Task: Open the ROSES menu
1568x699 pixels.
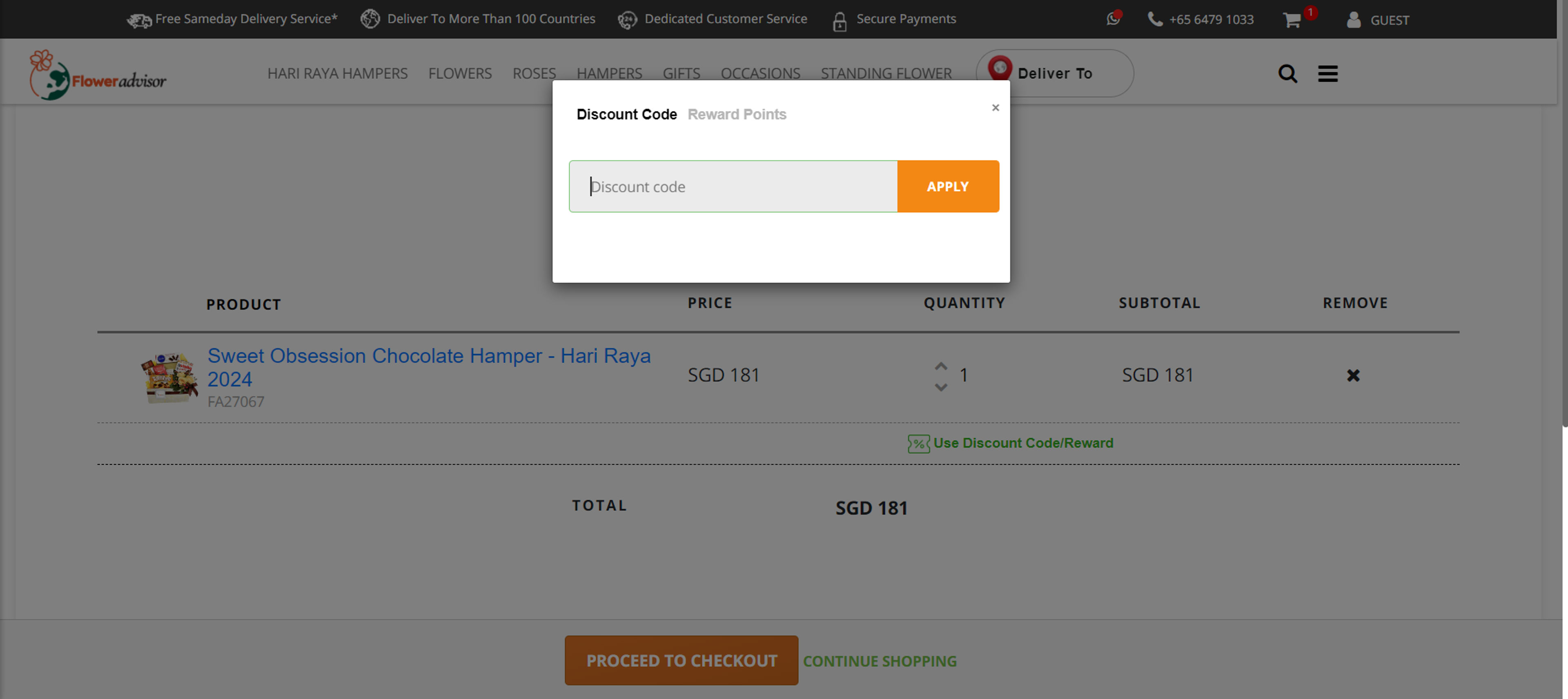Action: point(534,73)
